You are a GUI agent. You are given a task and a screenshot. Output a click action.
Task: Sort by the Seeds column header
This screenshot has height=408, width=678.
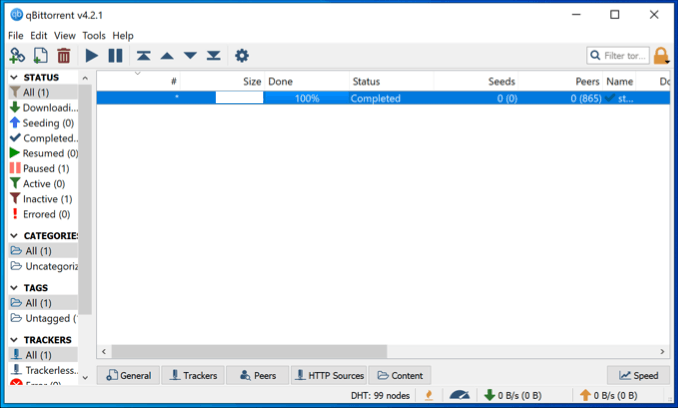pos(476,81)
